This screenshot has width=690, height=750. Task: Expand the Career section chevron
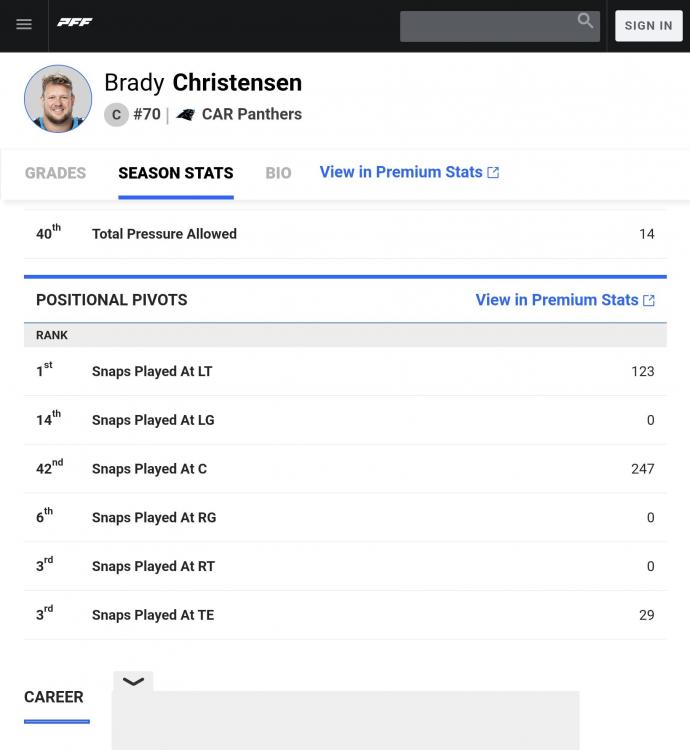(133, 682)
